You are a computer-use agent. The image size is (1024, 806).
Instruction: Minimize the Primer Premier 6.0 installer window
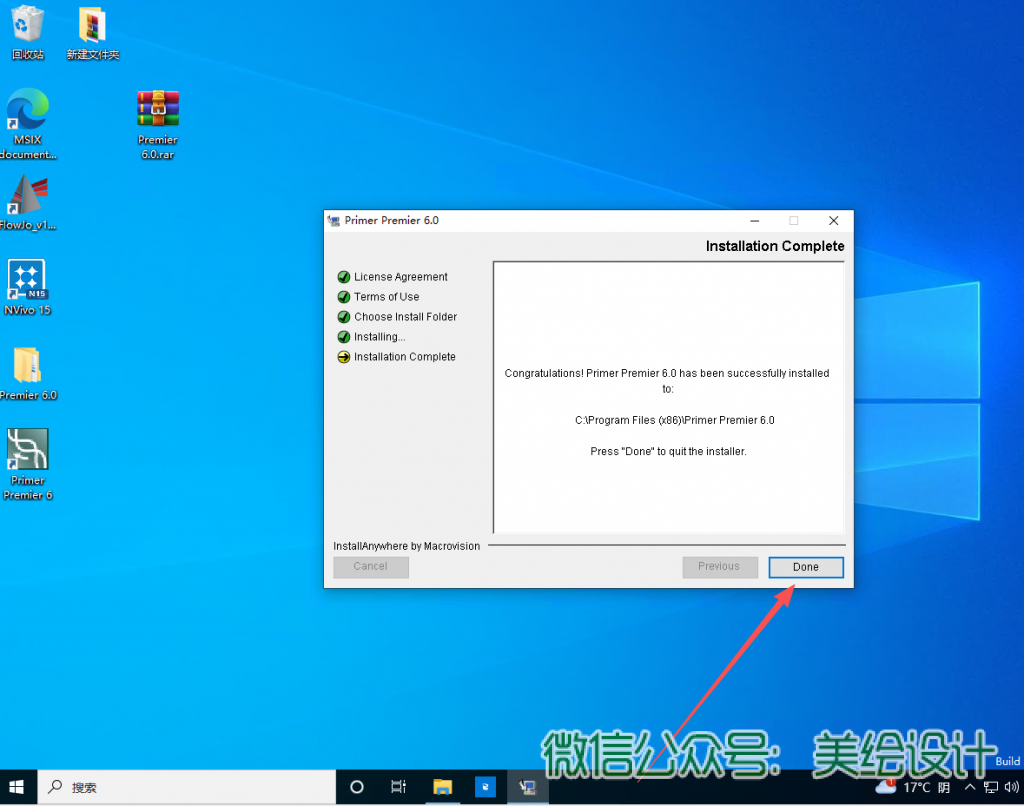pyautogui.click(x=754, y=220)
